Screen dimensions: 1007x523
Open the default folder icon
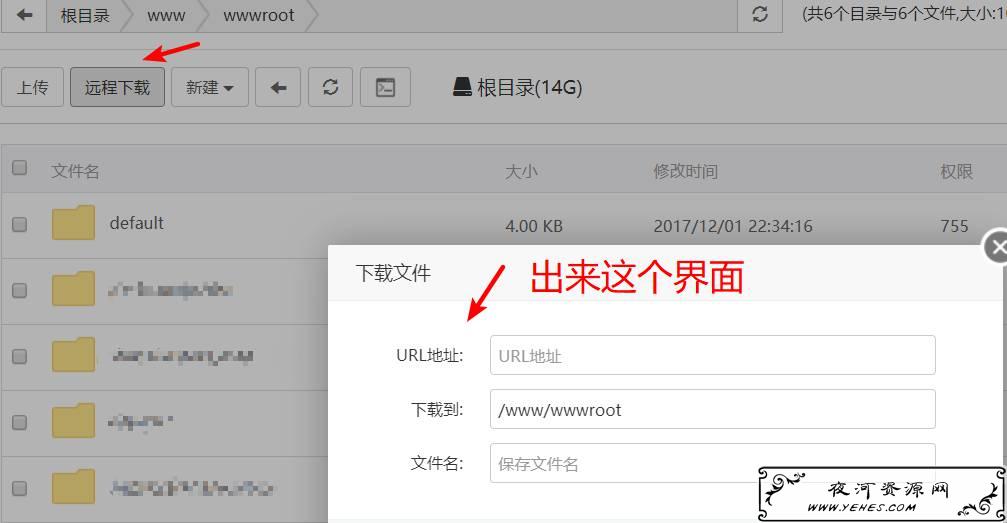click(x=73, y=222)
